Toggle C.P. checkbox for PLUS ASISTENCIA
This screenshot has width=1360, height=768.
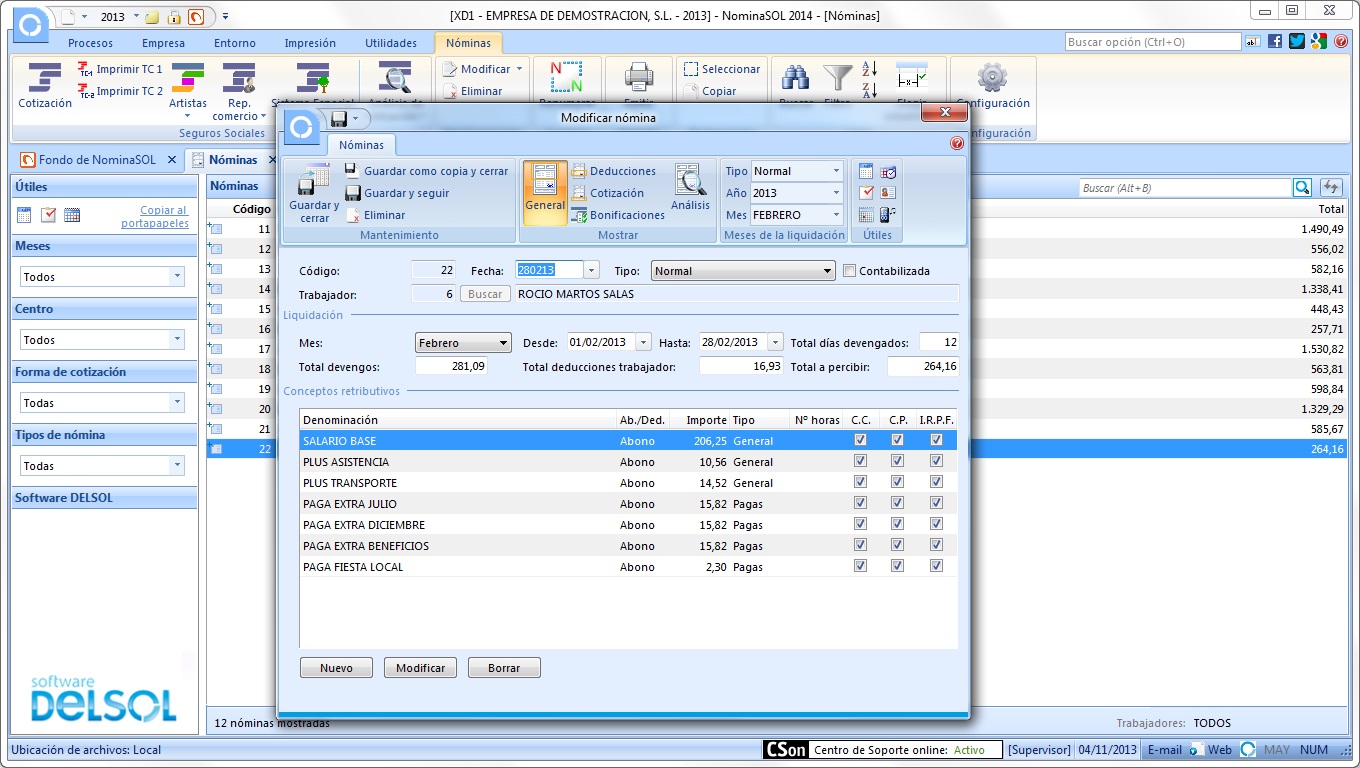897,461
